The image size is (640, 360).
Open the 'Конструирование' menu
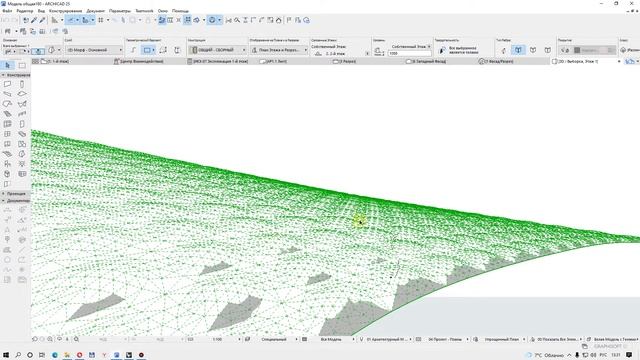pyautogui.click(x=65, y=11)
